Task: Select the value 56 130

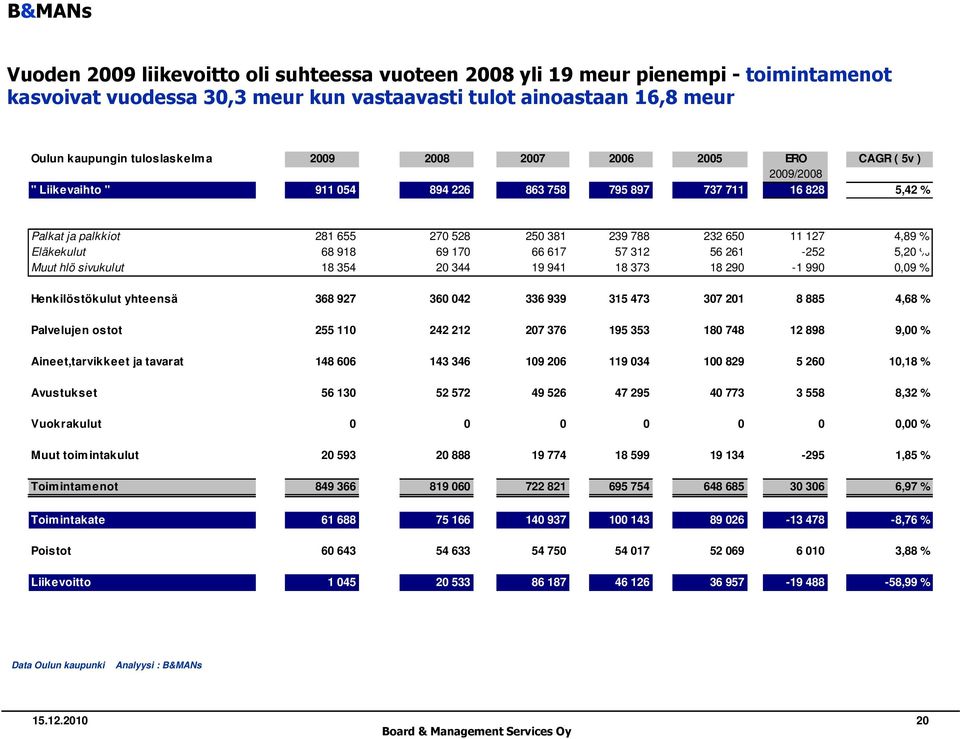Action: coord(339,392)
